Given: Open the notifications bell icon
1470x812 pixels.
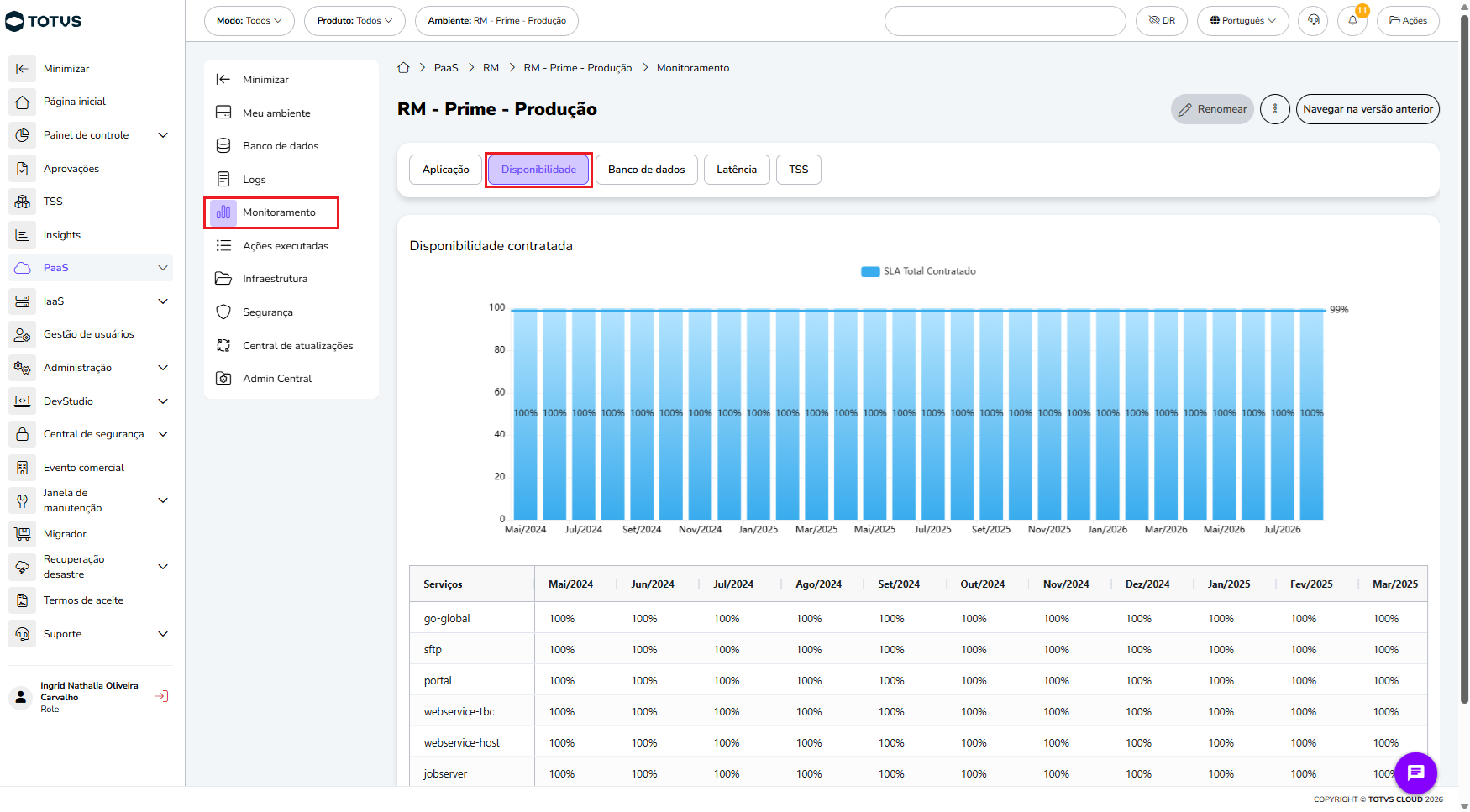Looking at the screenshot, I should tap(1352, 21).
